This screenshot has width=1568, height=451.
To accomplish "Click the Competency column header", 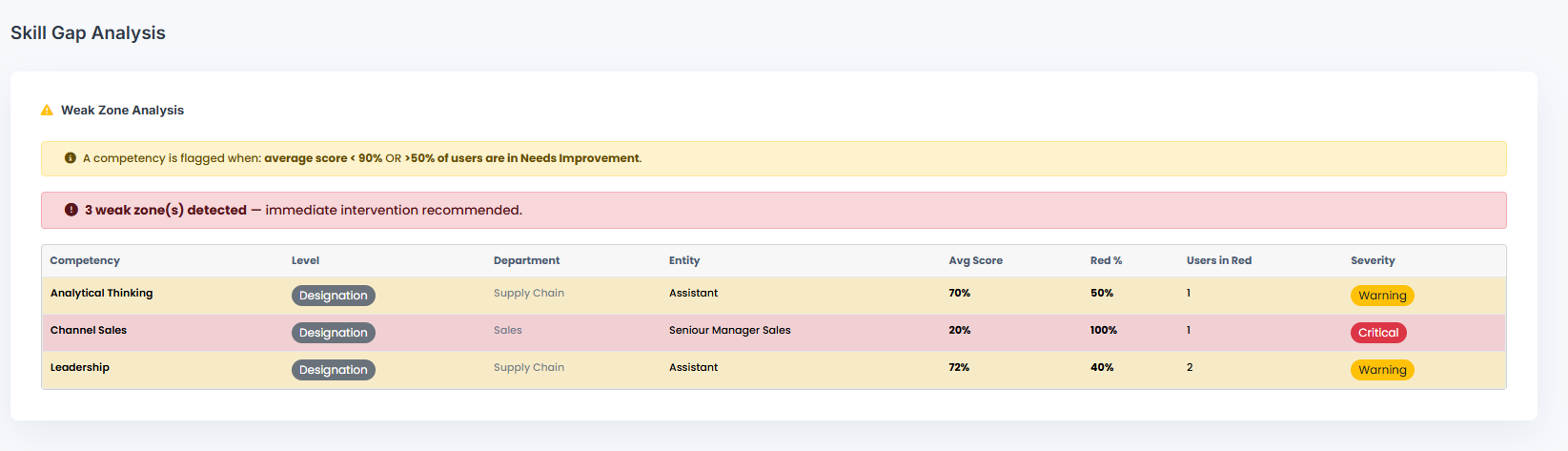I will [85, 260].
